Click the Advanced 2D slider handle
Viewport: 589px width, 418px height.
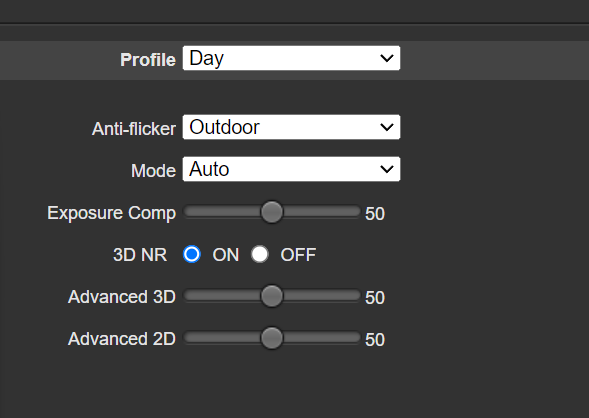coord(272,338)
